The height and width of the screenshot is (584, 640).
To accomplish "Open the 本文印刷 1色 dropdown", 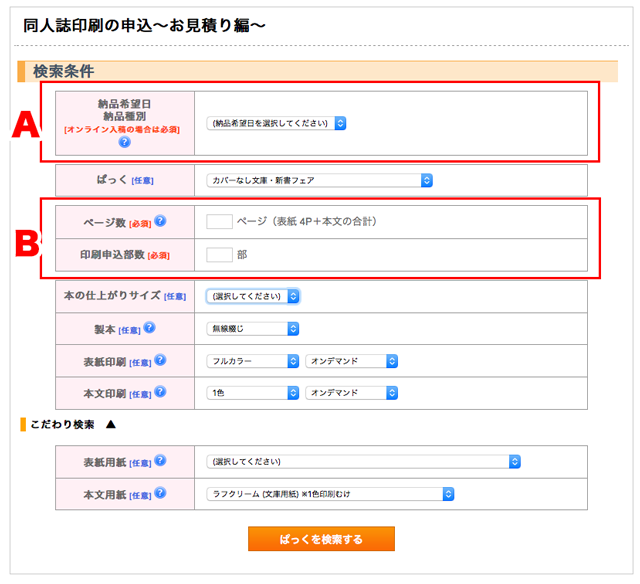I will pos(253,393).
